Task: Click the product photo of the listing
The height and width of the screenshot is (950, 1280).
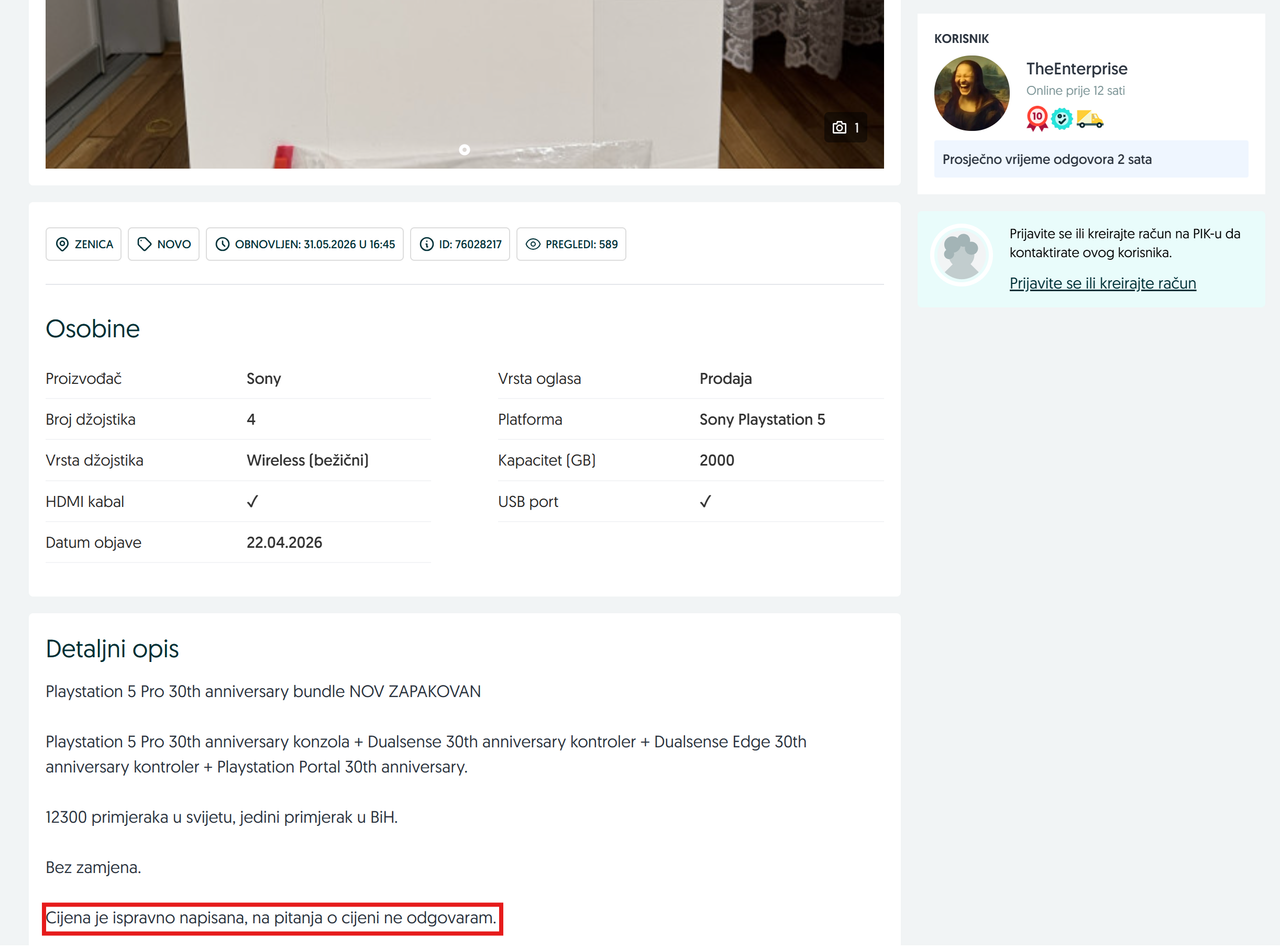Action: 464,84
